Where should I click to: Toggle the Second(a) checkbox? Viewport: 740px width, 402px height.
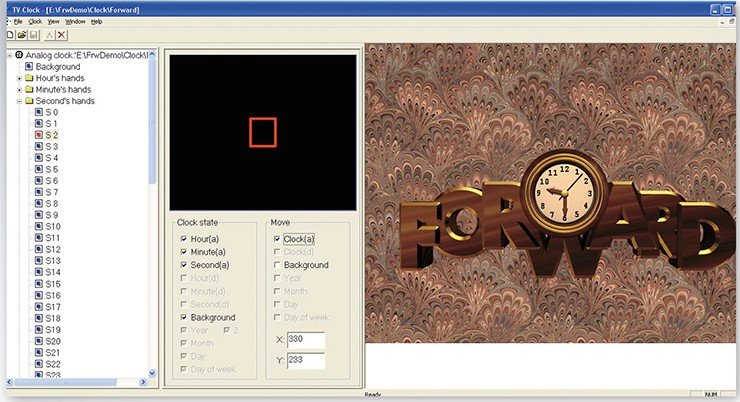[x=184, y=265]
